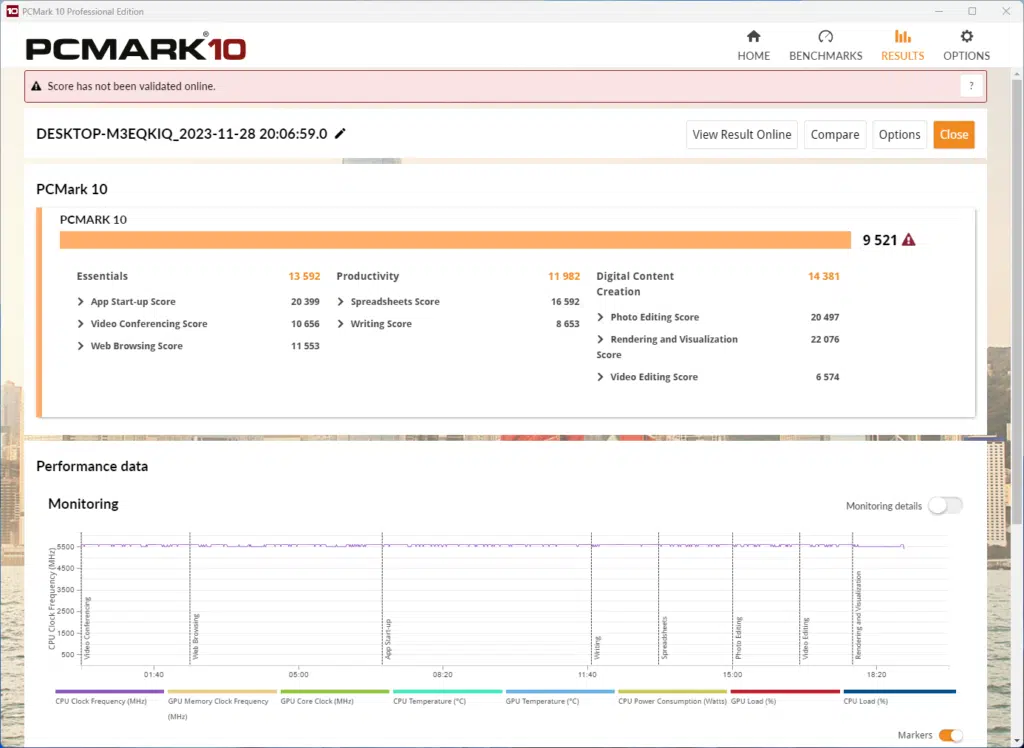This screenshot has width=1024, height=748.
Task: Click the pencil icon to rename the result
Action: click(339, 133)
